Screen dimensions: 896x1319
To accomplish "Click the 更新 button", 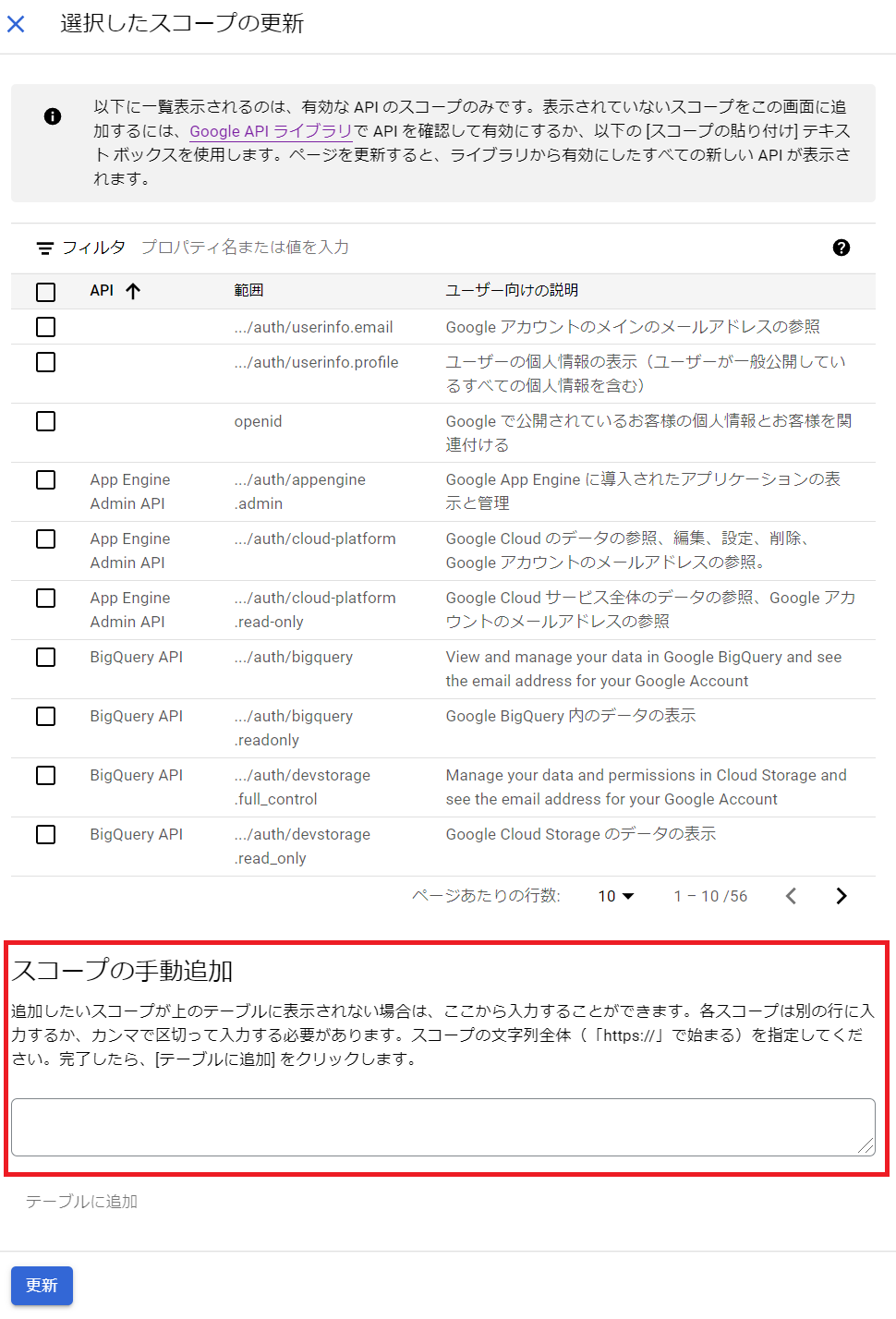I will (42, 1286).
